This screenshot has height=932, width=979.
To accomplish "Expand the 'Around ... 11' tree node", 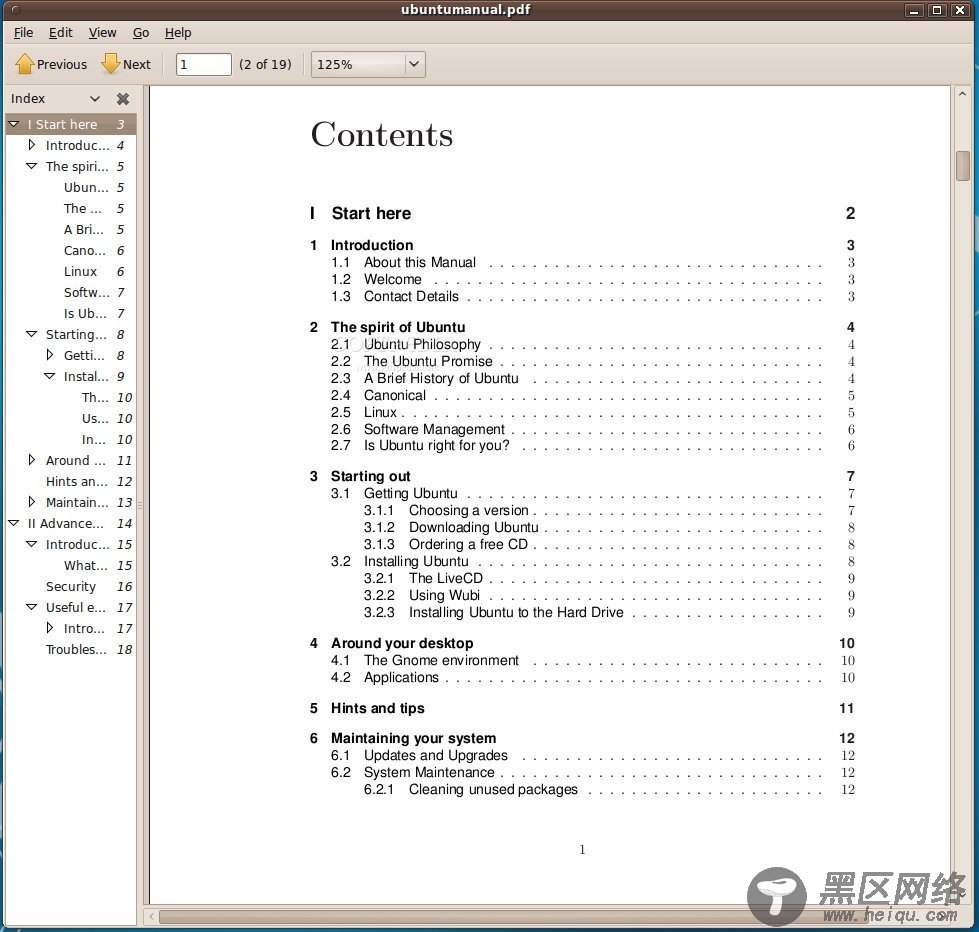I will coord(32,459).
